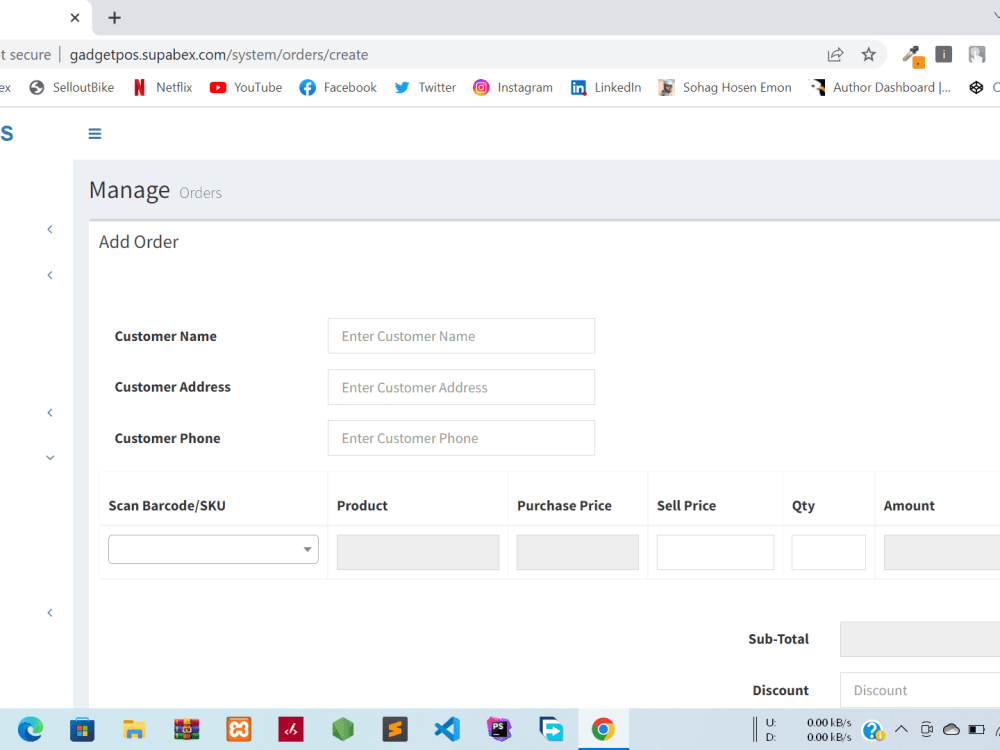Viewport: 1000px width, 750px height.
Task: Toggle the sidebar using the hamburger icon
Action: point(94,133)
